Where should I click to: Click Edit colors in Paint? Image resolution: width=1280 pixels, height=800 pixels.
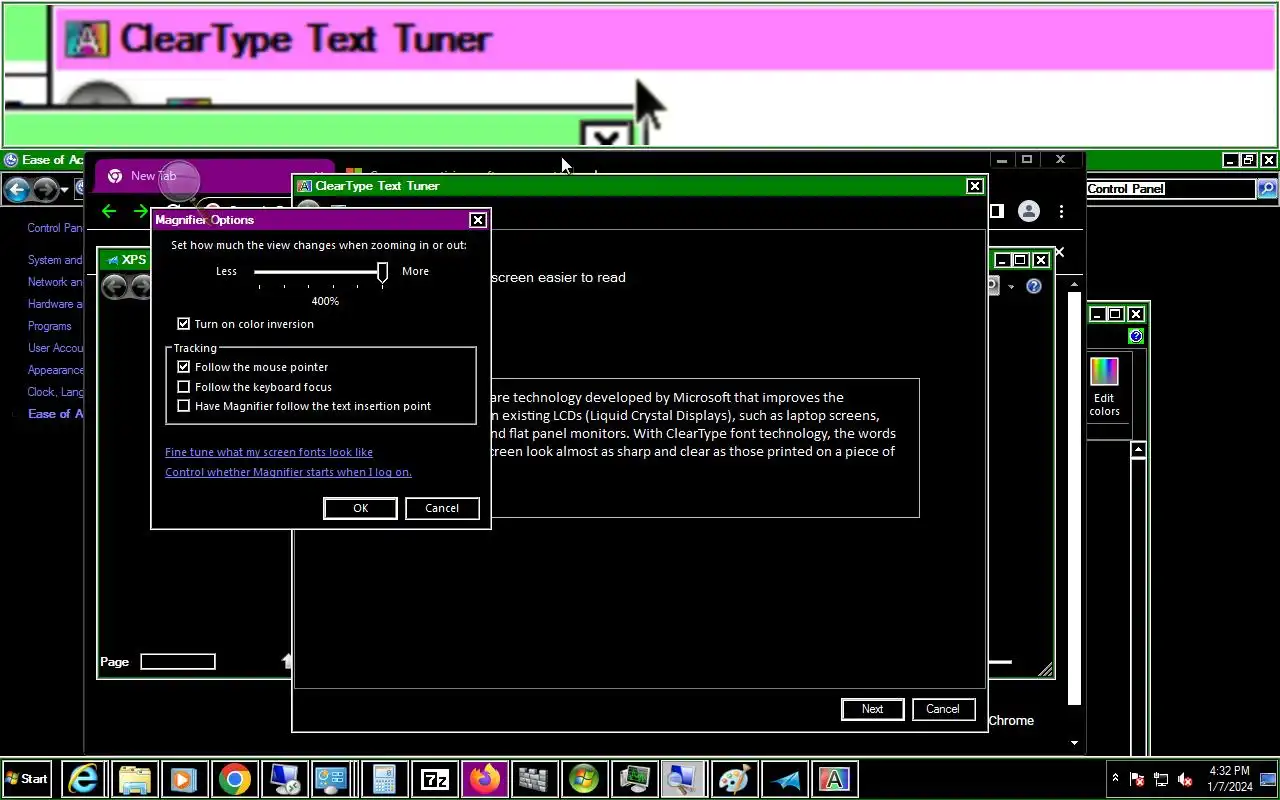(1104, 387)
